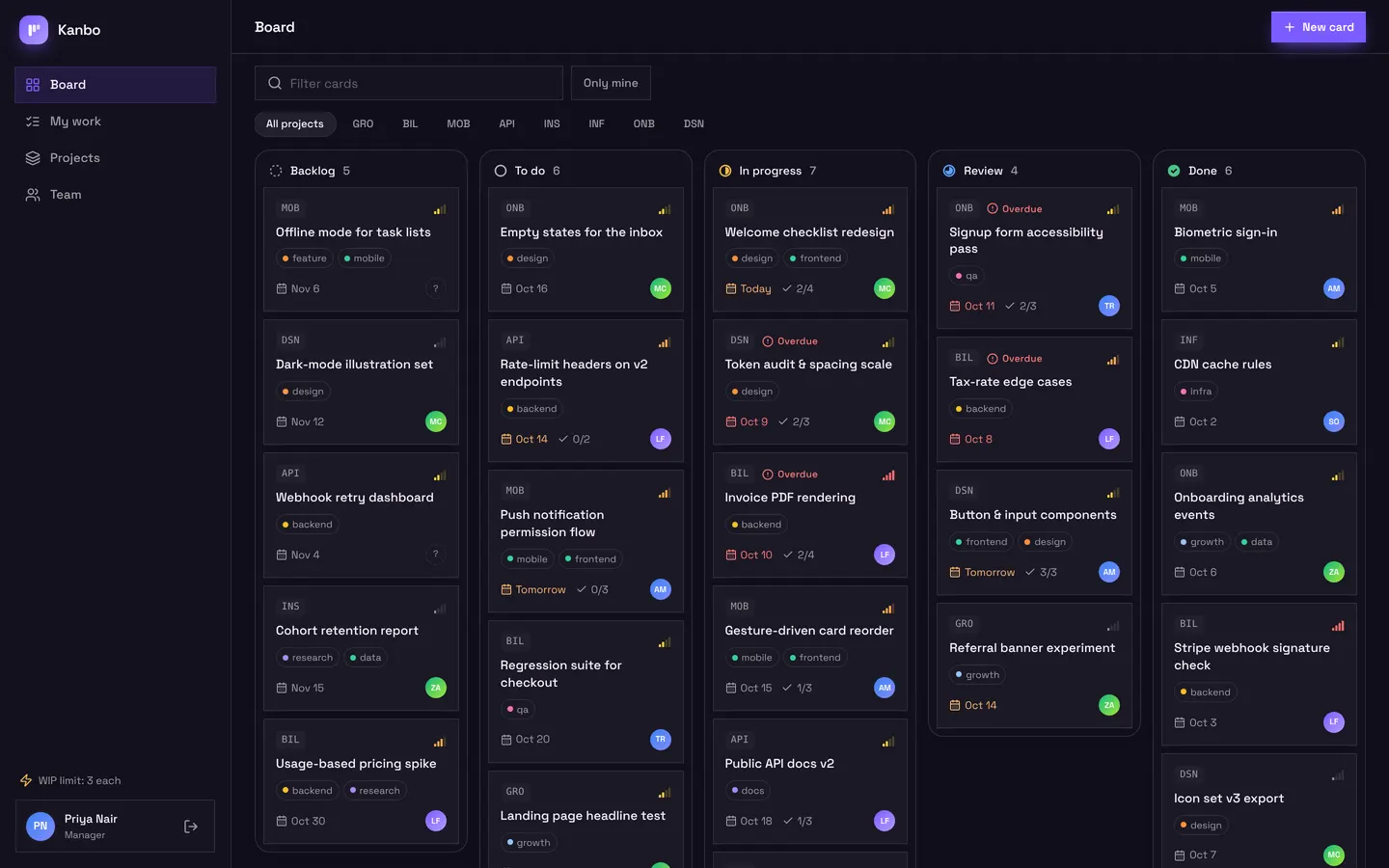Click the In progress column status icon

coord(725,171)
